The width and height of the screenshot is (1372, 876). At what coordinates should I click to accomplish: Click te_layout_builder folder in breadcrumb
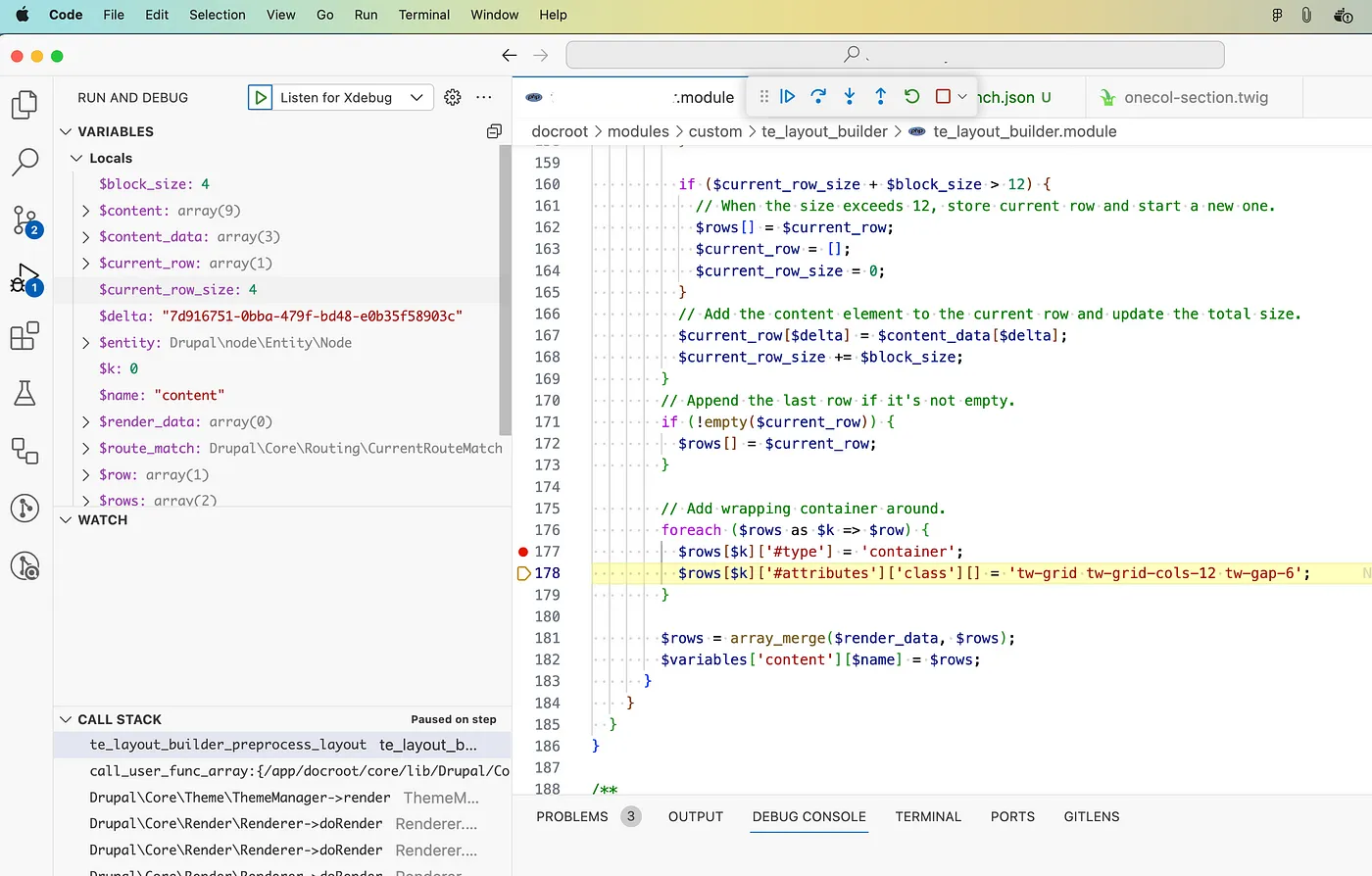click(824, 131)
